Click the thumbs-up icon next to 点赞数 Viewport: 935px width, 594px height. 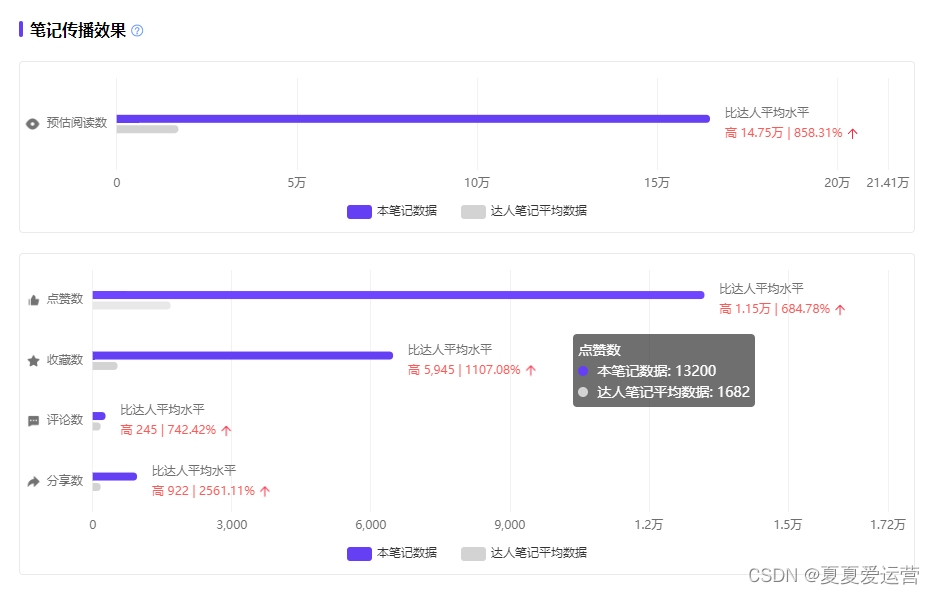[x=33, y=300]
